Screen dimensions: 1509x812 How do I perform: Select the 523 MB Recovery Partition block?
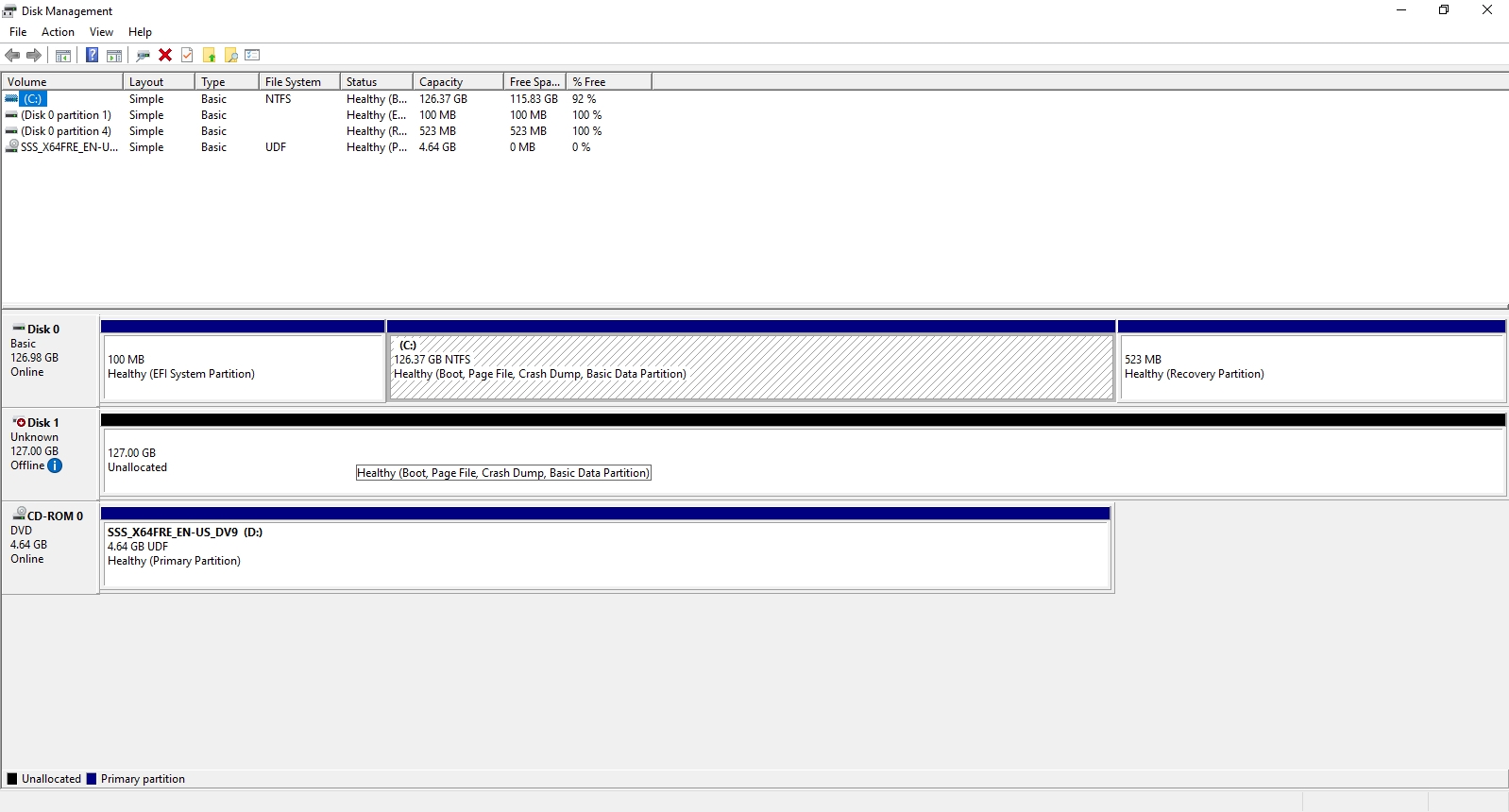coord(1312,366)
